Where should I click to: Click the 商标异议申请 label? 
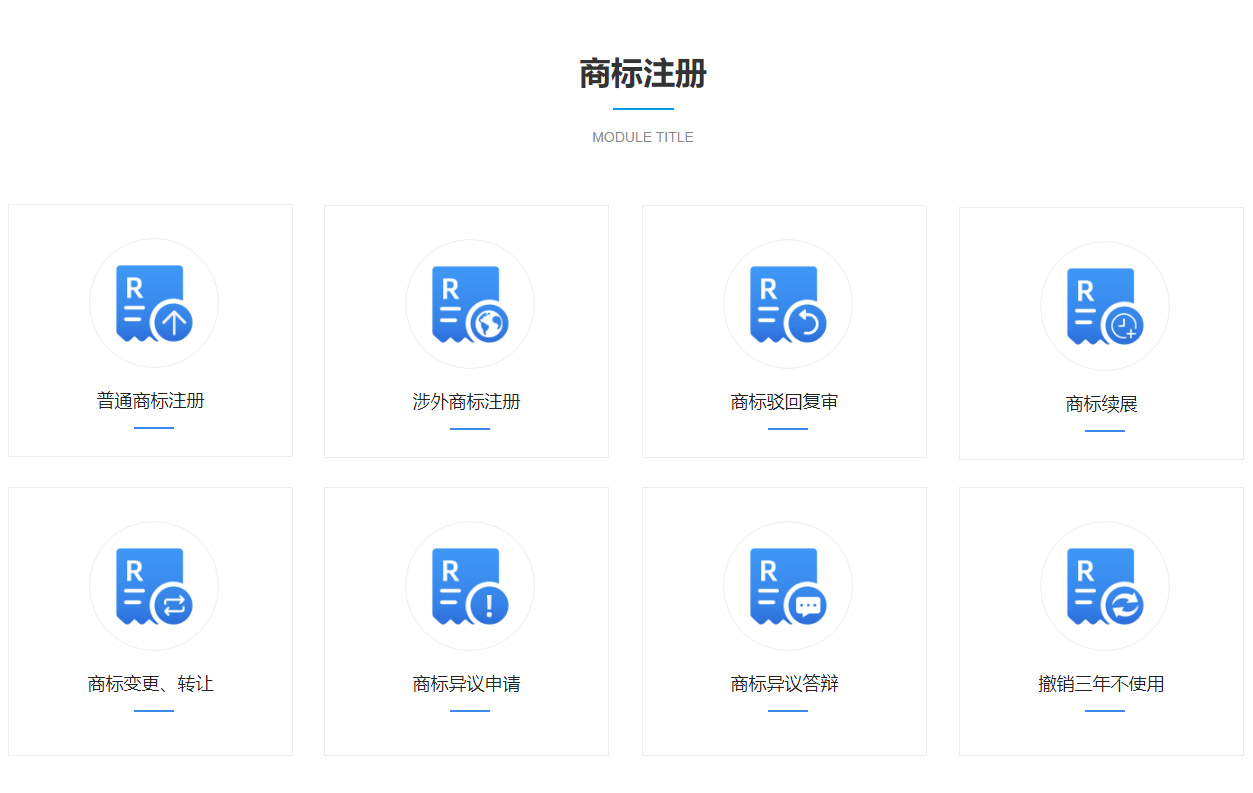(467, 684)
